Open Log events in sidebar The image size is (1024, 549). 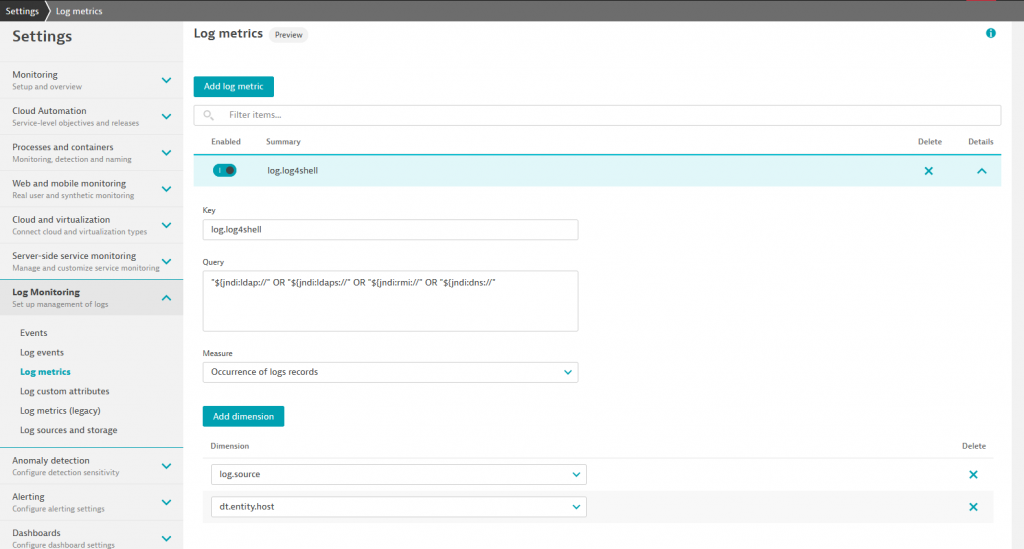coord(42,352)
